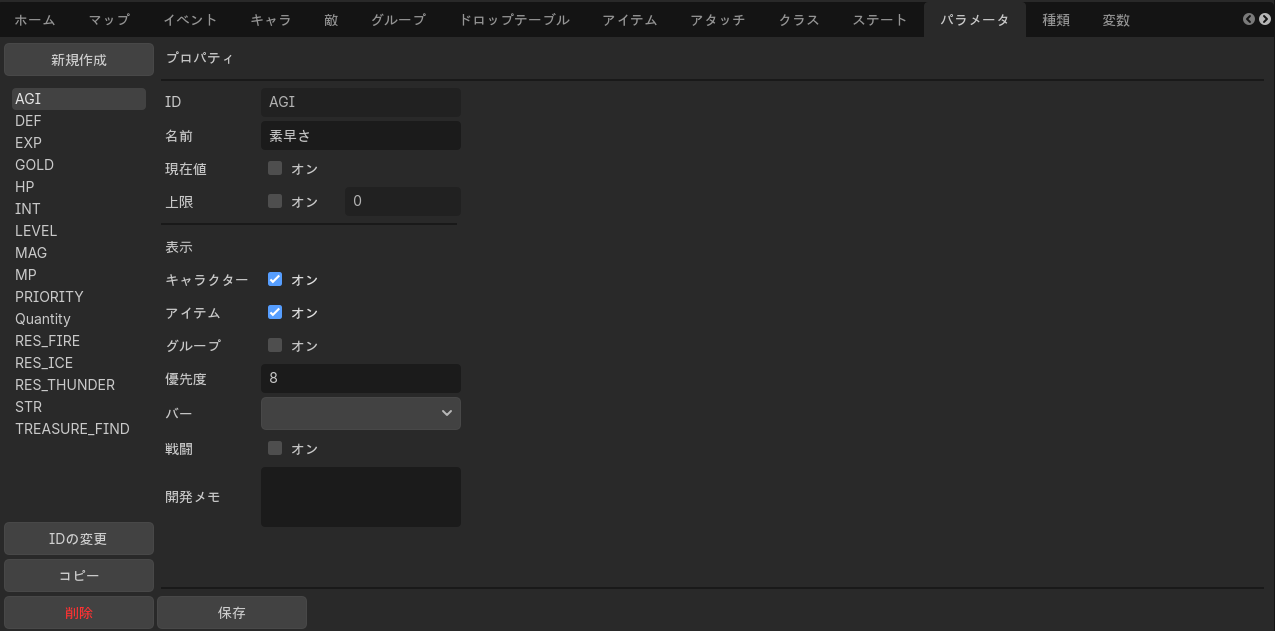Switch to the ホーム tab
The height and width of the screenshot is (631, 1275).
[x=35, y=20]
